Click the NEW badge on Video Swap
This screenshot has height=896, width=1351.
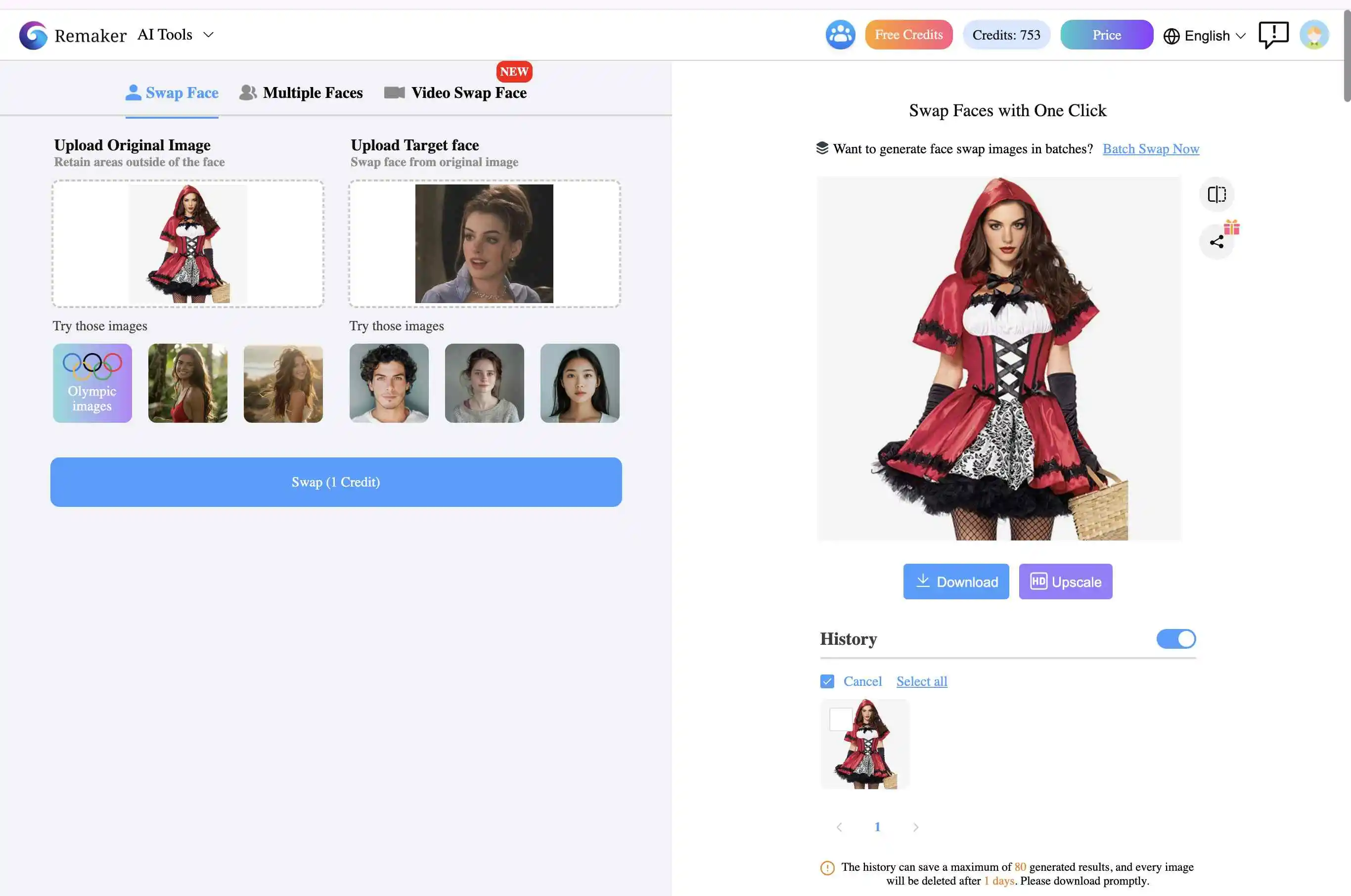514,71
